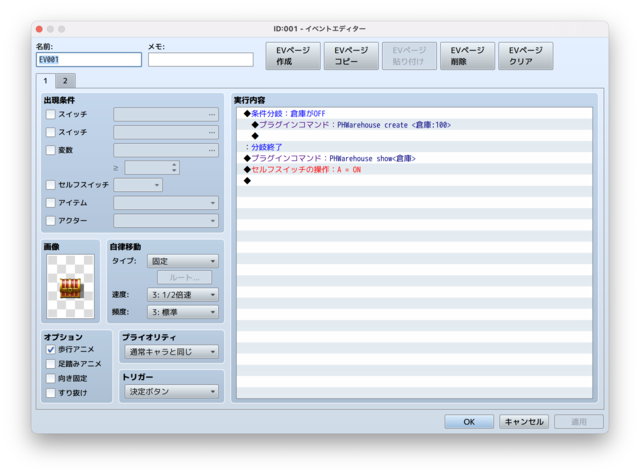Select the PHWarehouse create plugin command line
The image size is (640, 475).
pos(414,125)
